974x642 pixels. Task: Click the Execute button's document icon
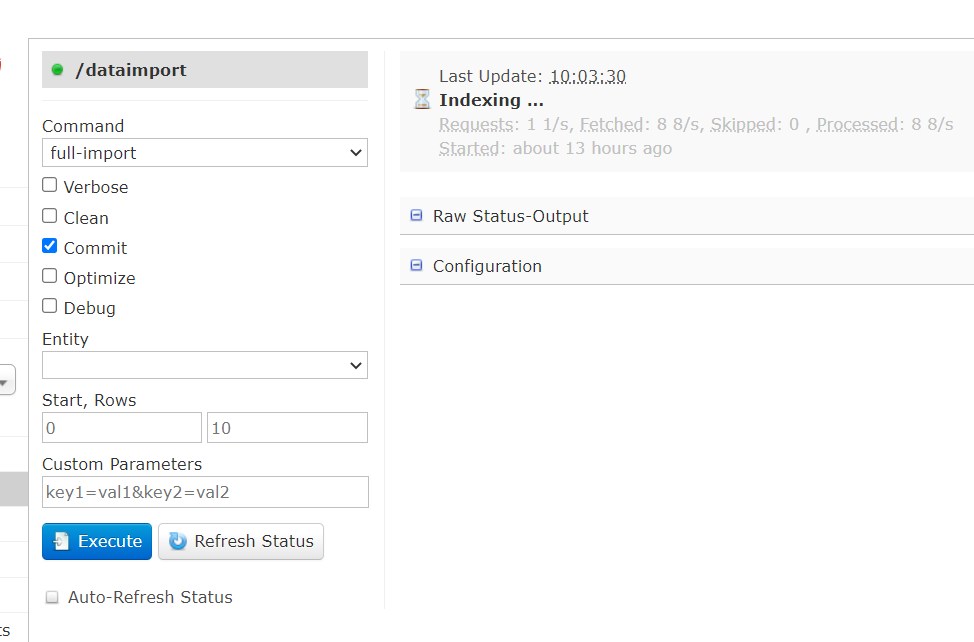(x=60, y=541)
